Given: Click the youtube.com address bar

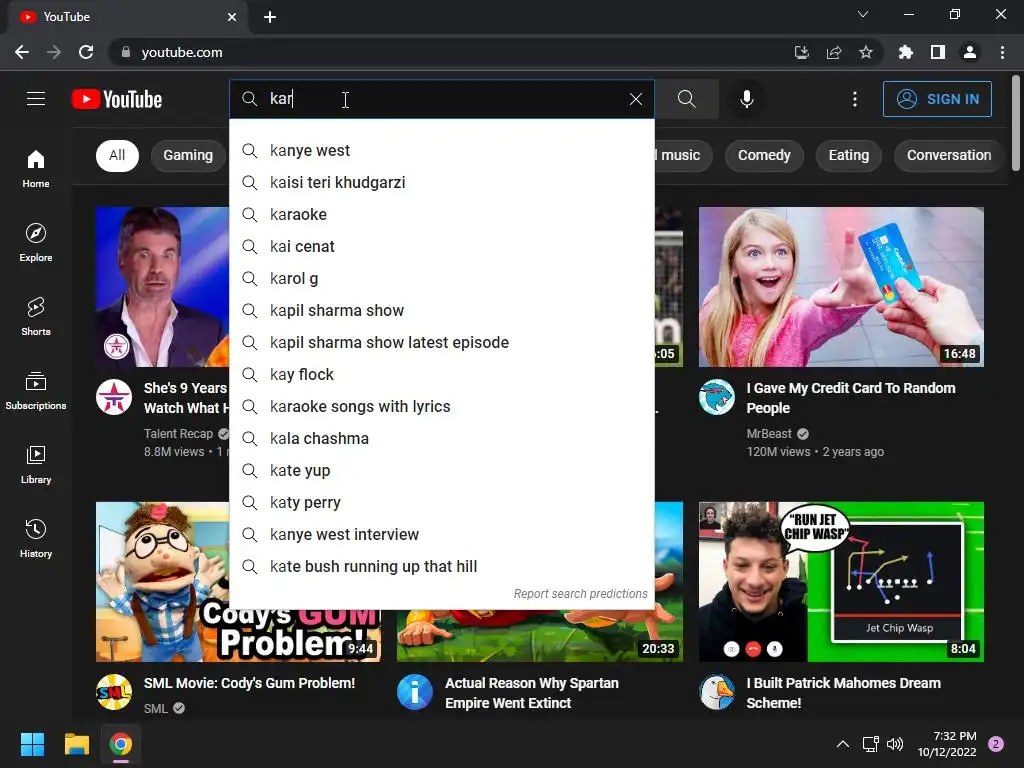Looking at the screenshot, I should coord(451,52).
